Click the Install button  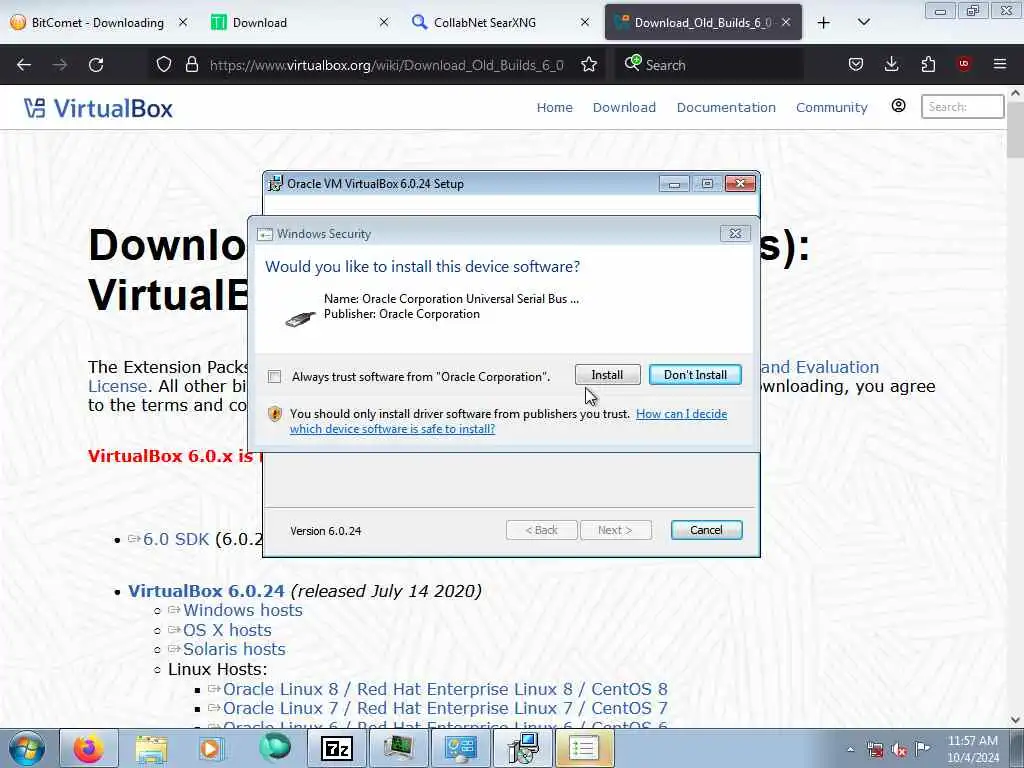click(607, 375)
